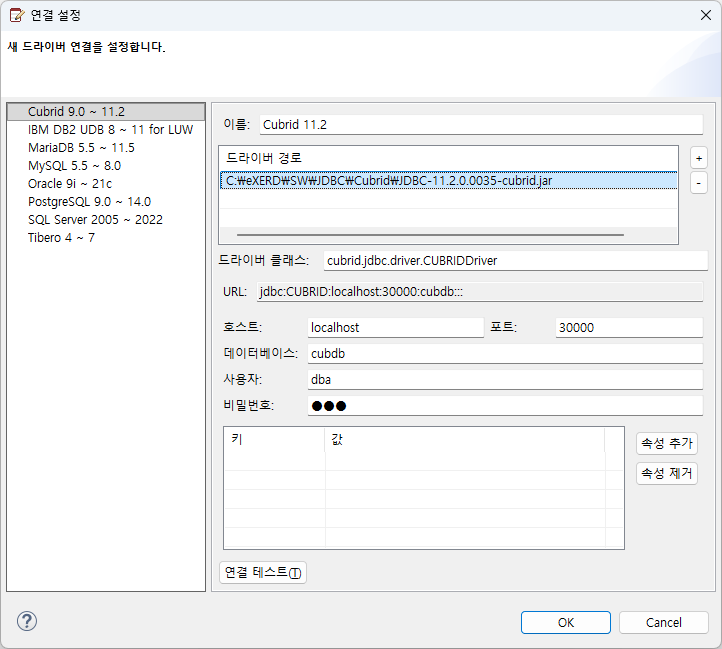
Task: Select SQL Server 2005 ~ 2022
Action: point(95,220)
